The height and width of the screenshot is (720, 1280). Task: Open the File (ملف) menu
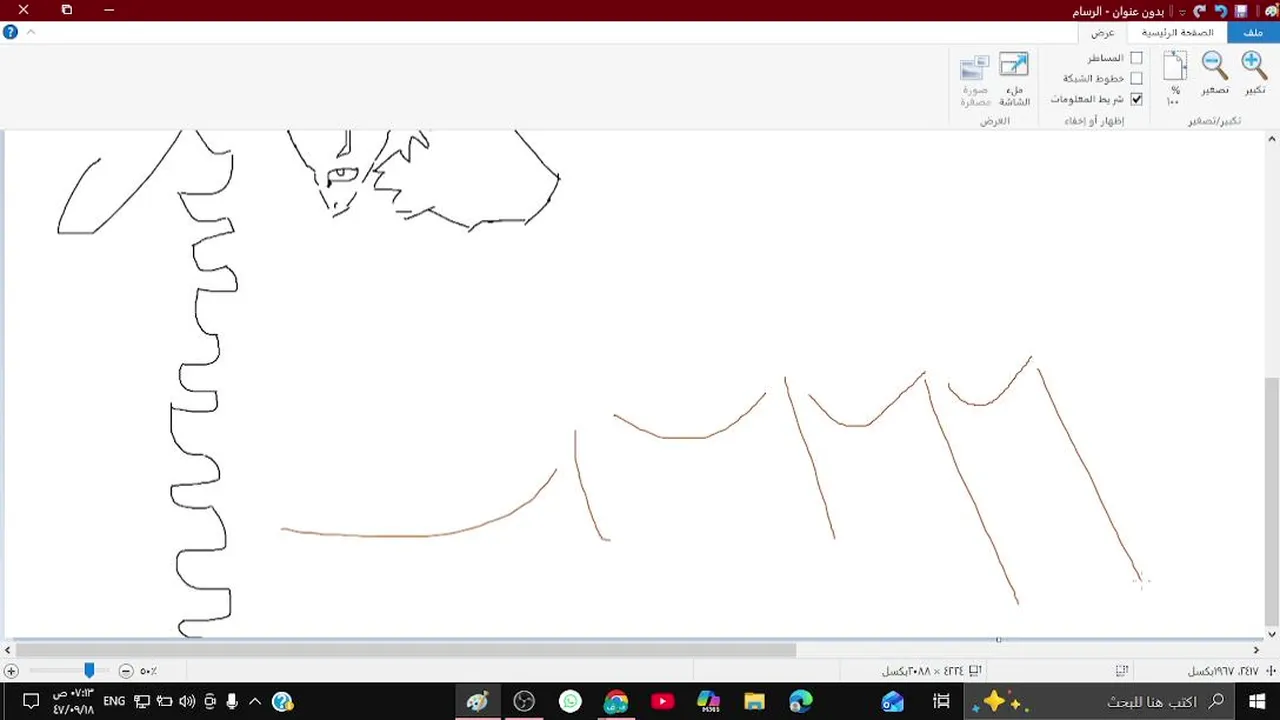pos(1253,32)
